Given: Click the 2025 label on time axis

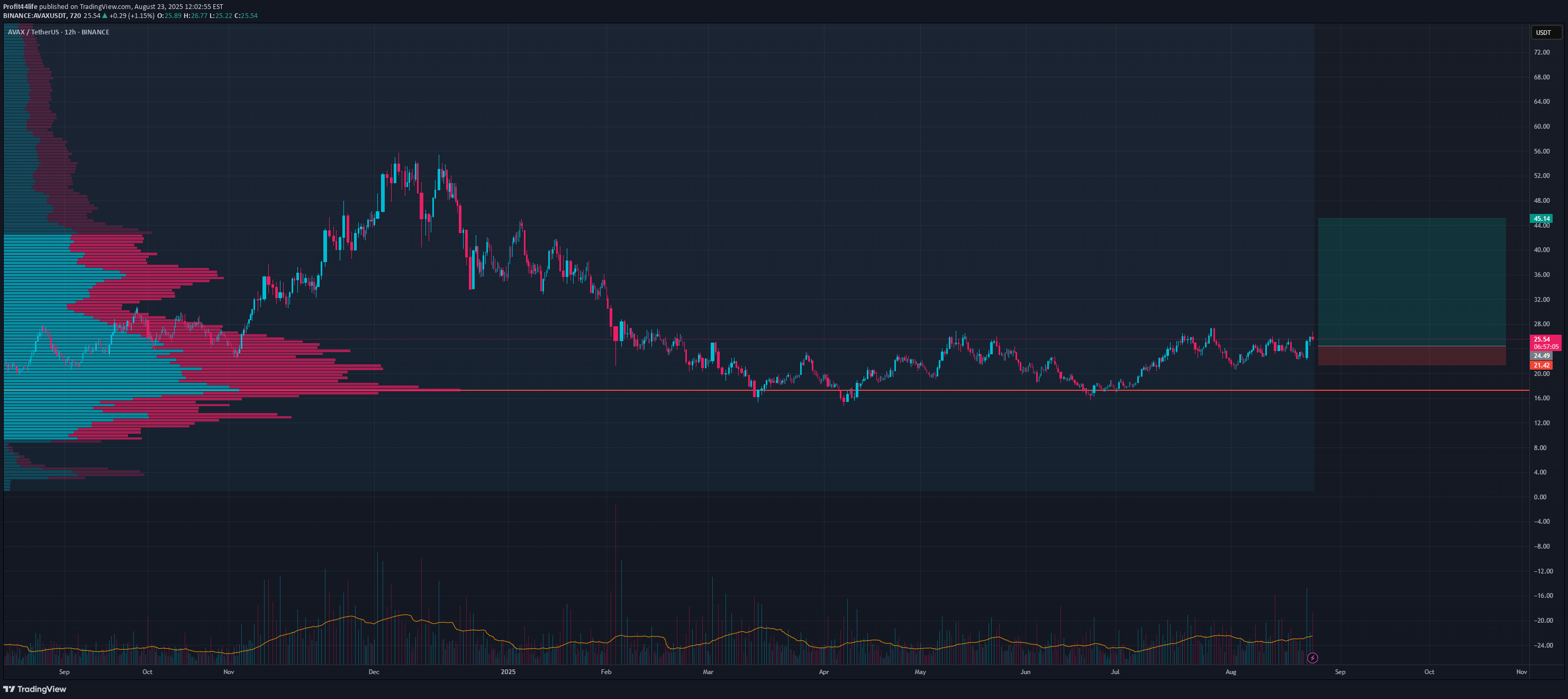Looking at the screenshot, I should pos(507,672).
